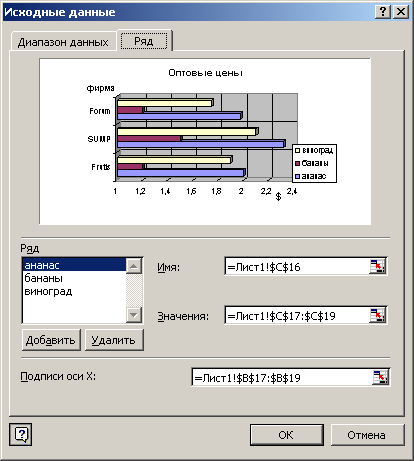Click the series list scroll up arrow
The width and height of the screenshot is (414, 461).
tap(134, 266)
